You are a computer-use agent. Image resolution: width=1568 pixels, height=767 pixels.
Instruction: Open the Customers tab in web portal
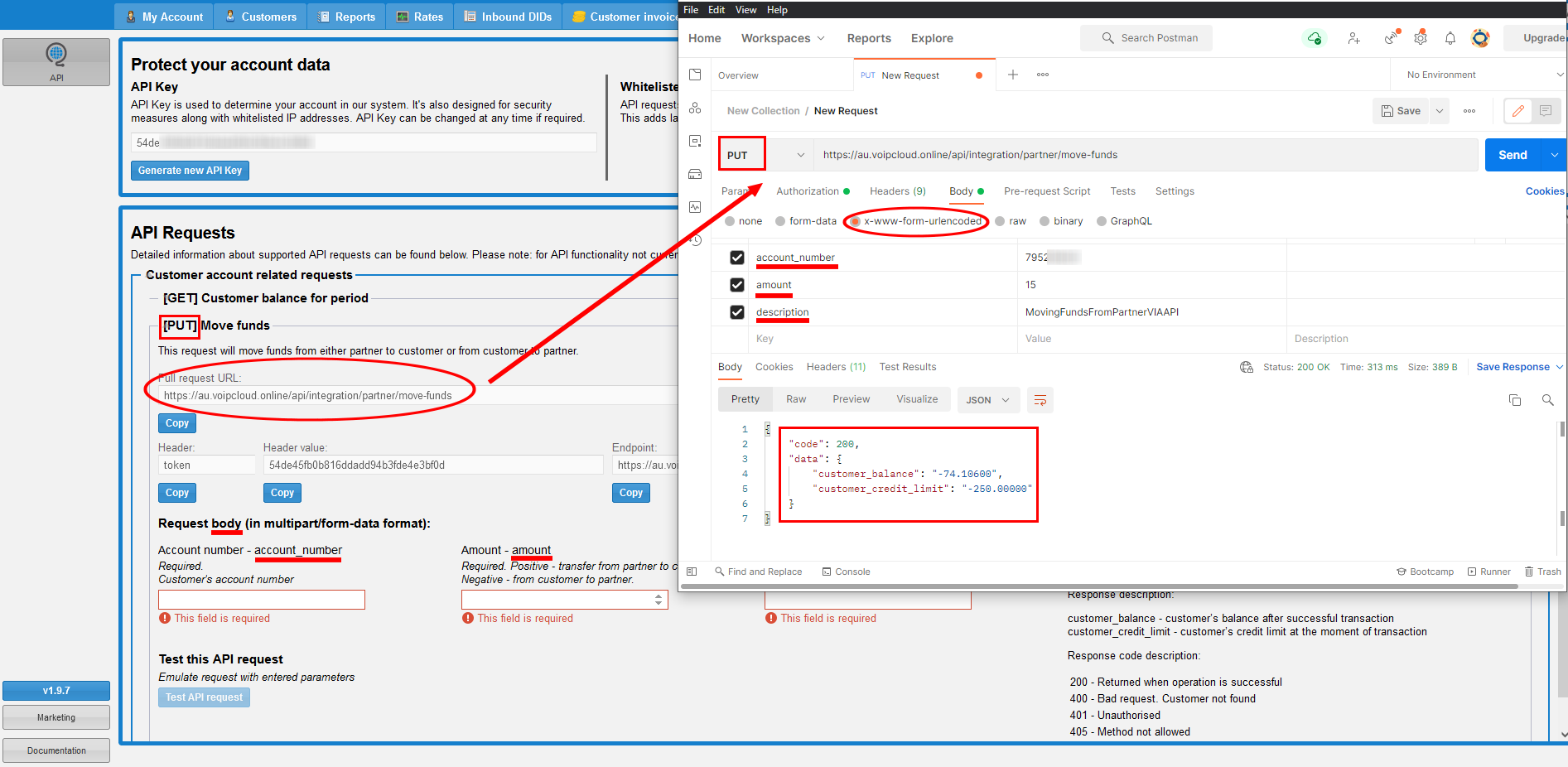(260, 17)
